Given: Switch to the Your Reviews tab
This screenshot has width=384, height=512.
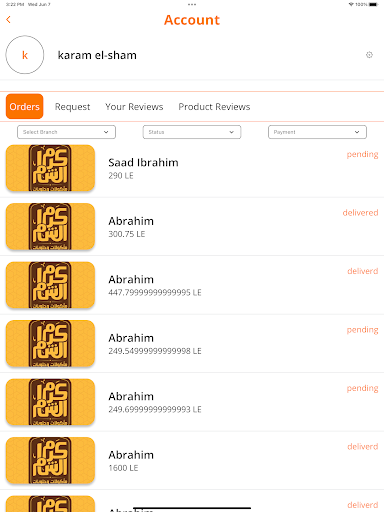Looking at the screenshot, I should pos(134,107).
